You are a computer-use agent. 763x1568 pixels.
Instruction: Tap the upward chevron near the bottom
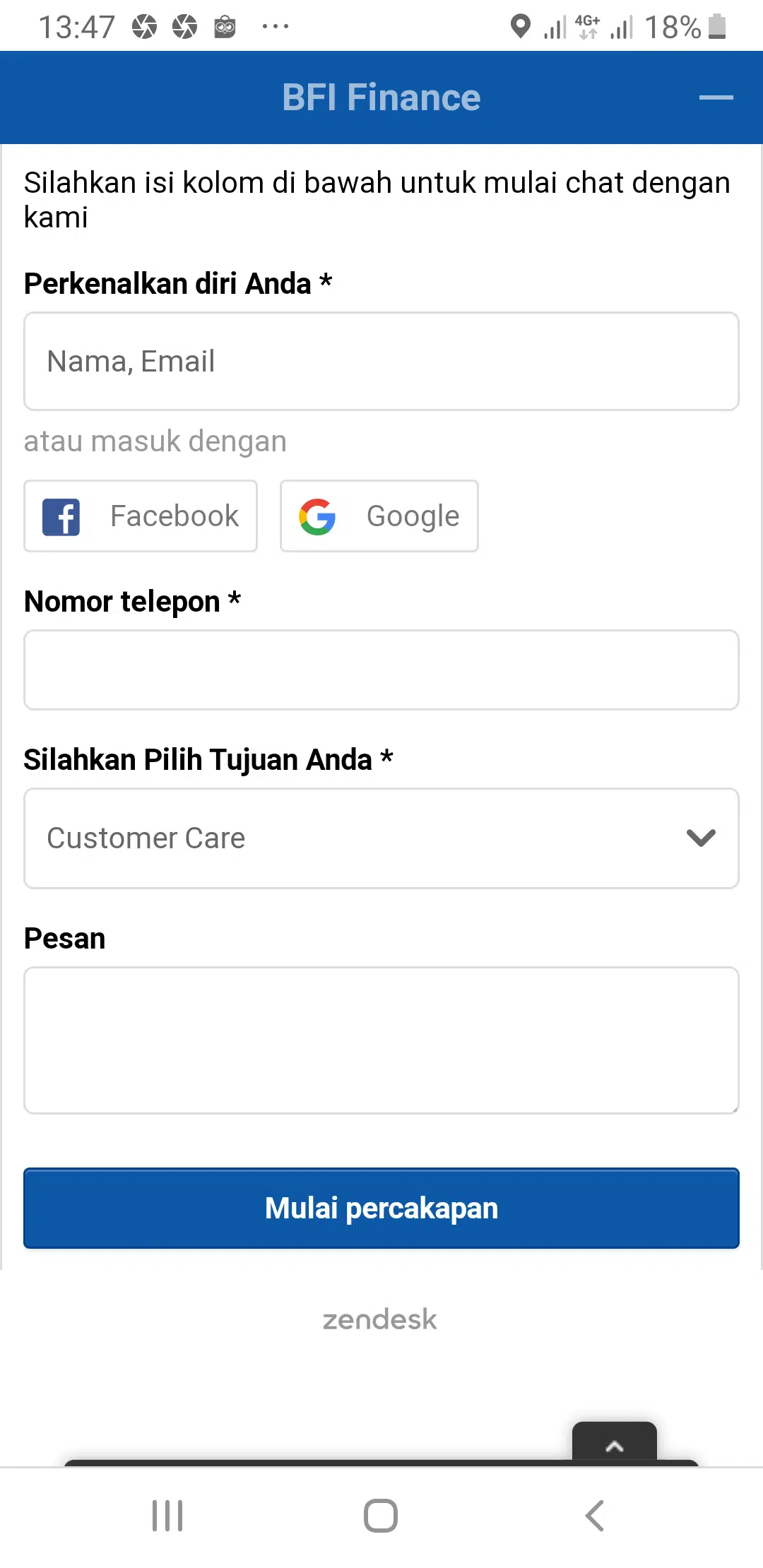point(615,1447)
